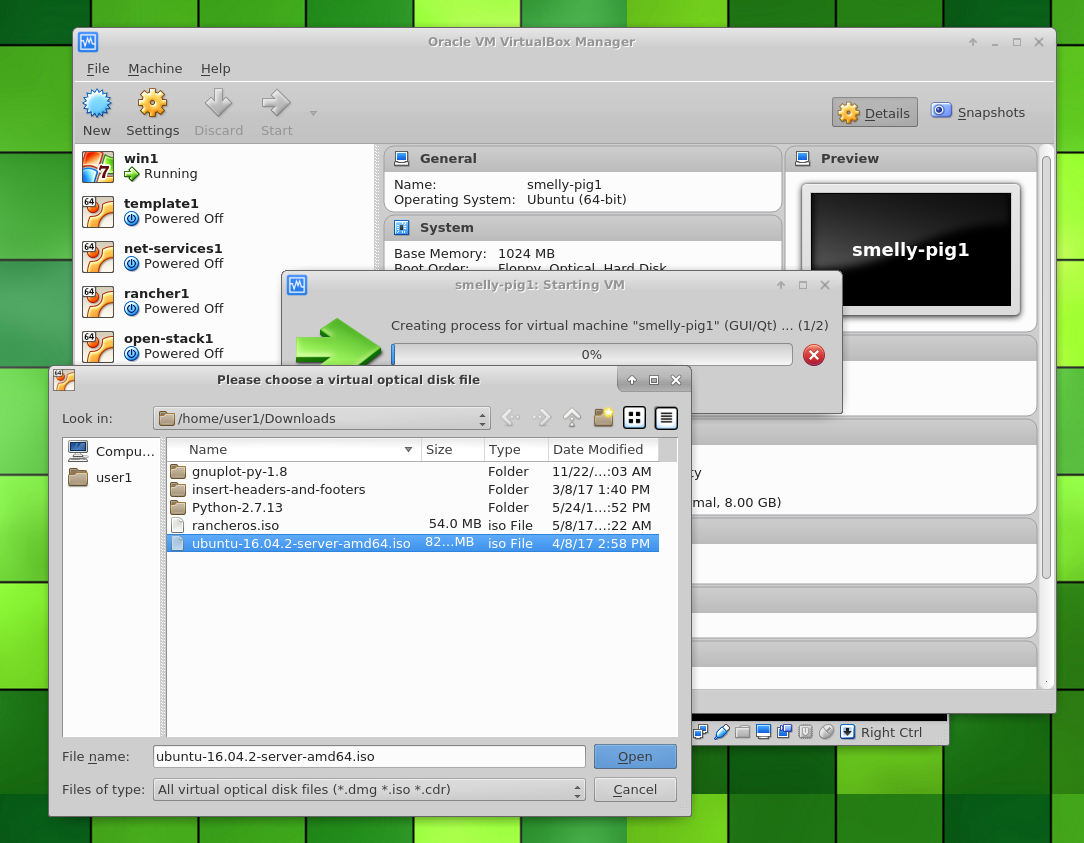Open the Machine menu
The height and width of the screenshot is (843, 1084).
155,68
